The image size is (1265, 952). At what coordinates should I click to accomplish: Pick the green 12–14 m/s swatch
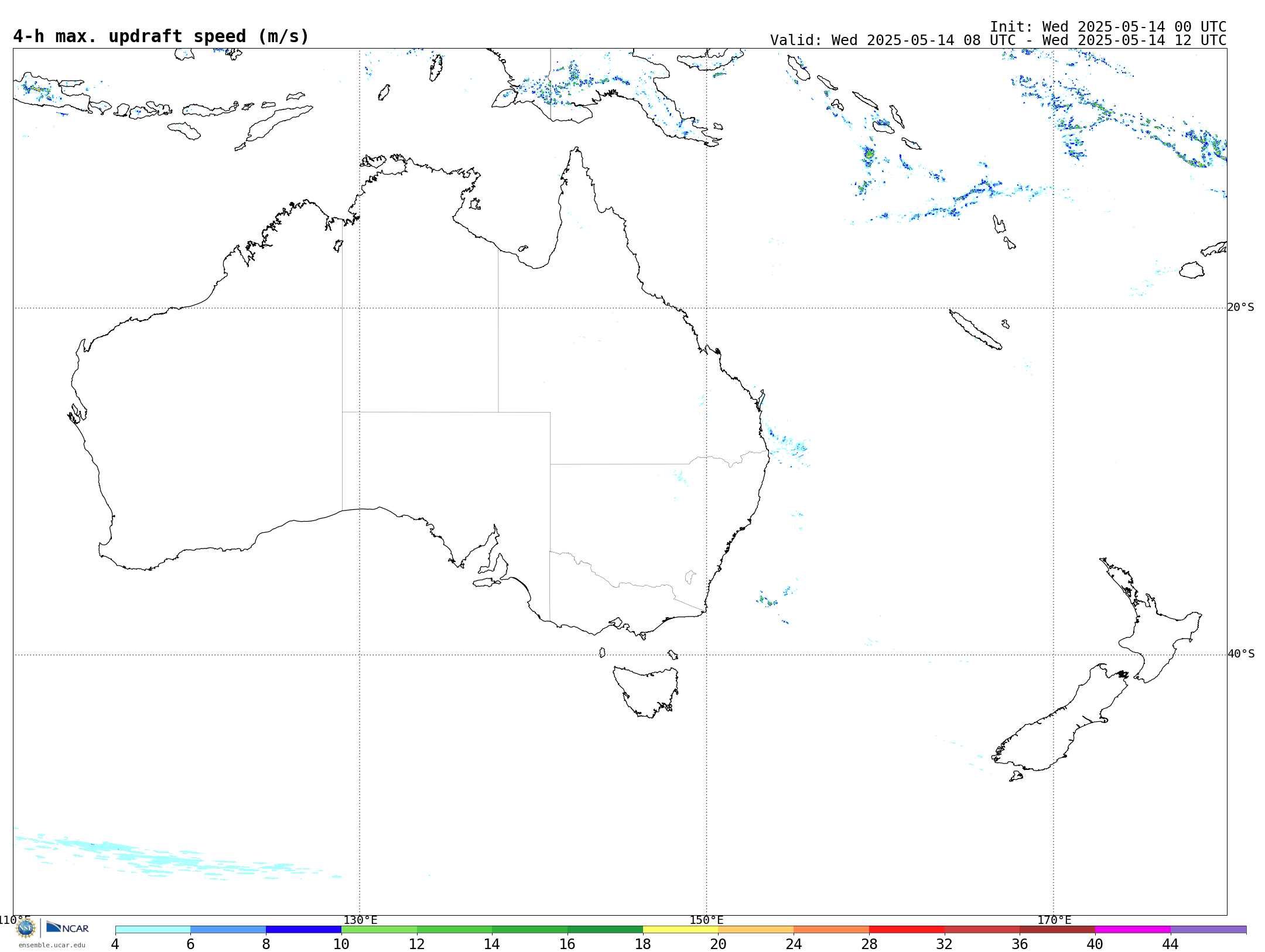click(454, 929)
